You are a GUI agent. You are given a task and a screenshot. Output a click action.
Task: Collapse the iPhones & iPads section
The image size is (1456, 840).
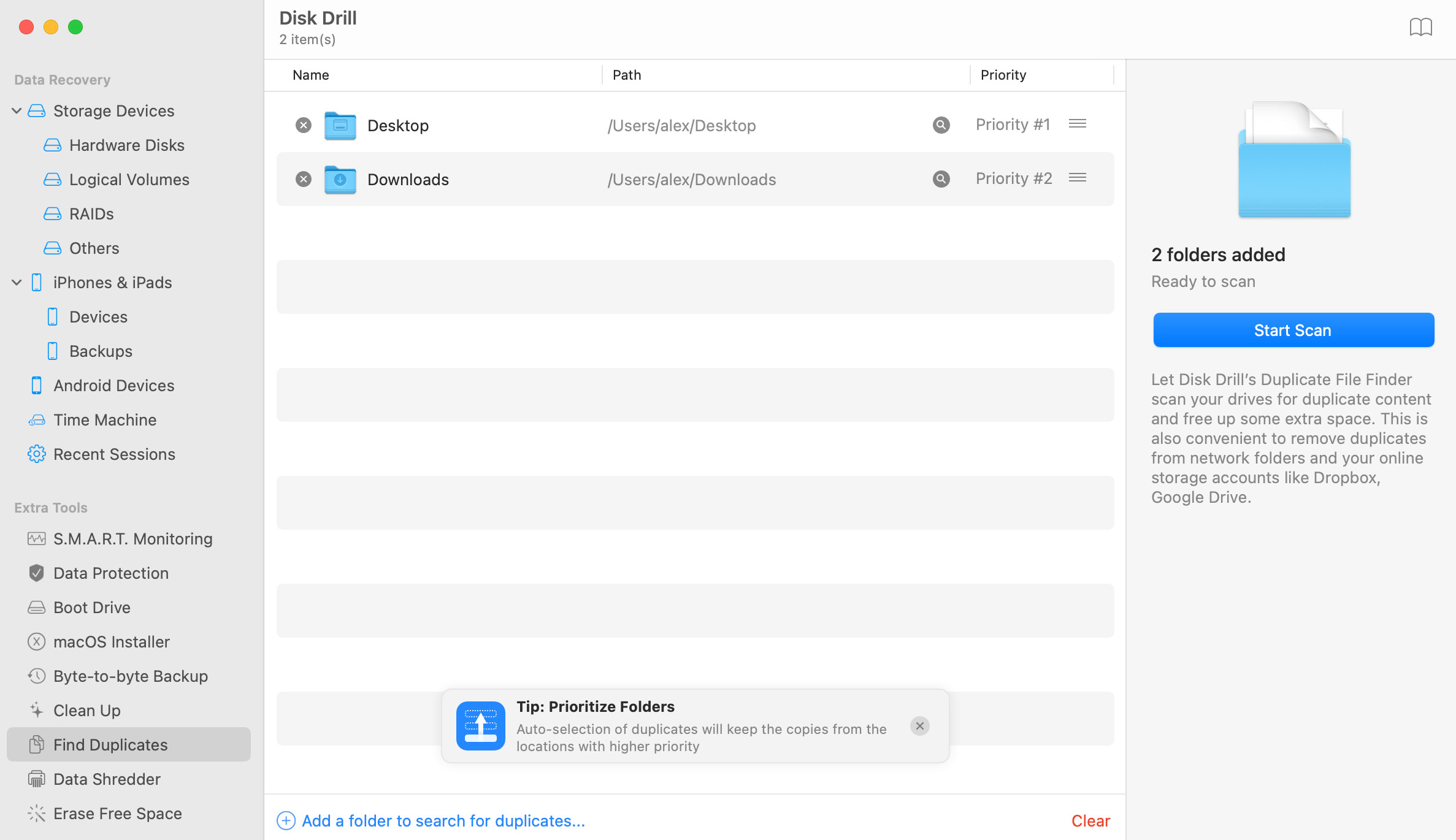[16, 282]
